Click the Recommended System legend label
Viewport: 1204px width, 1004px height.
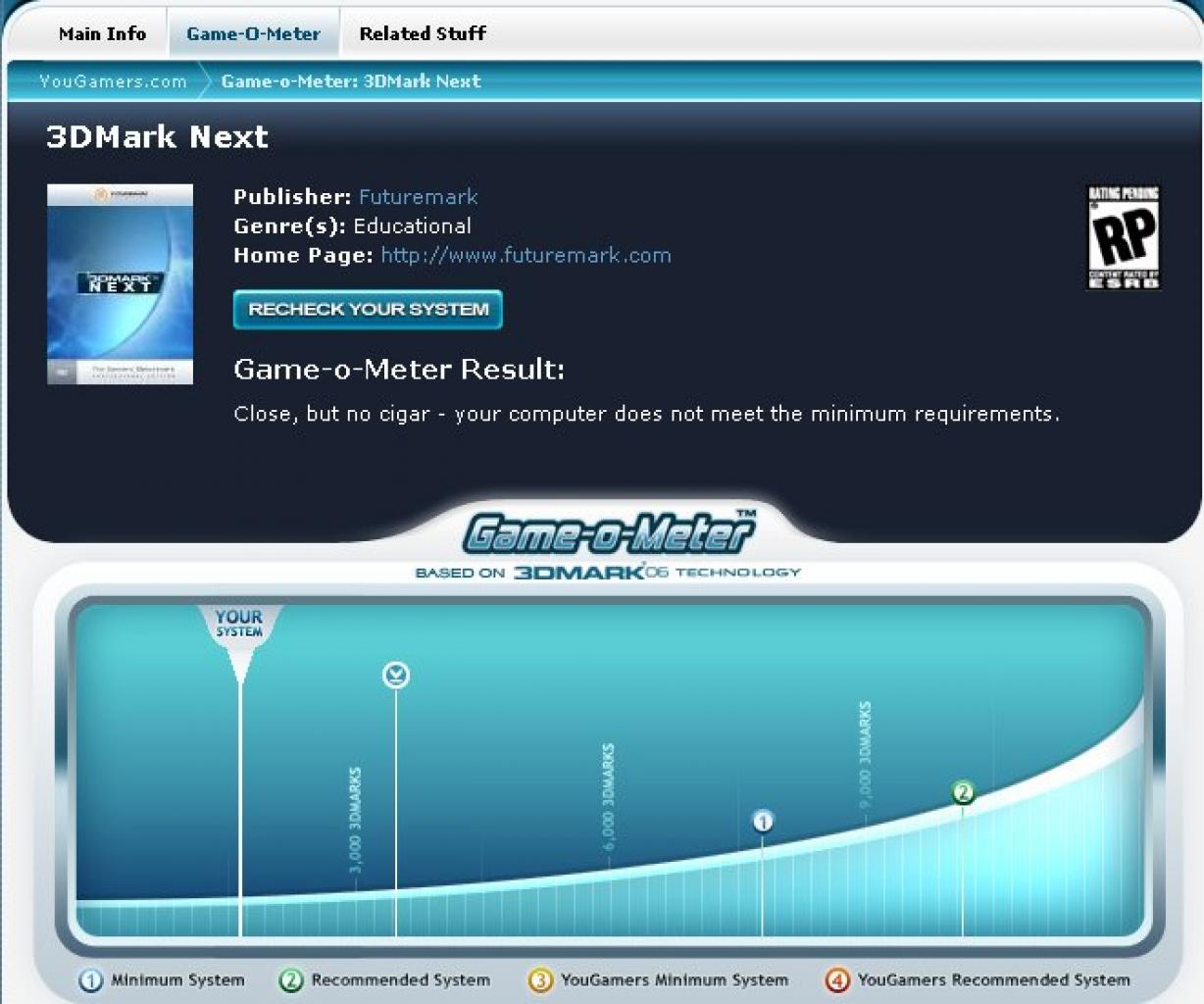tap(400, 979)
